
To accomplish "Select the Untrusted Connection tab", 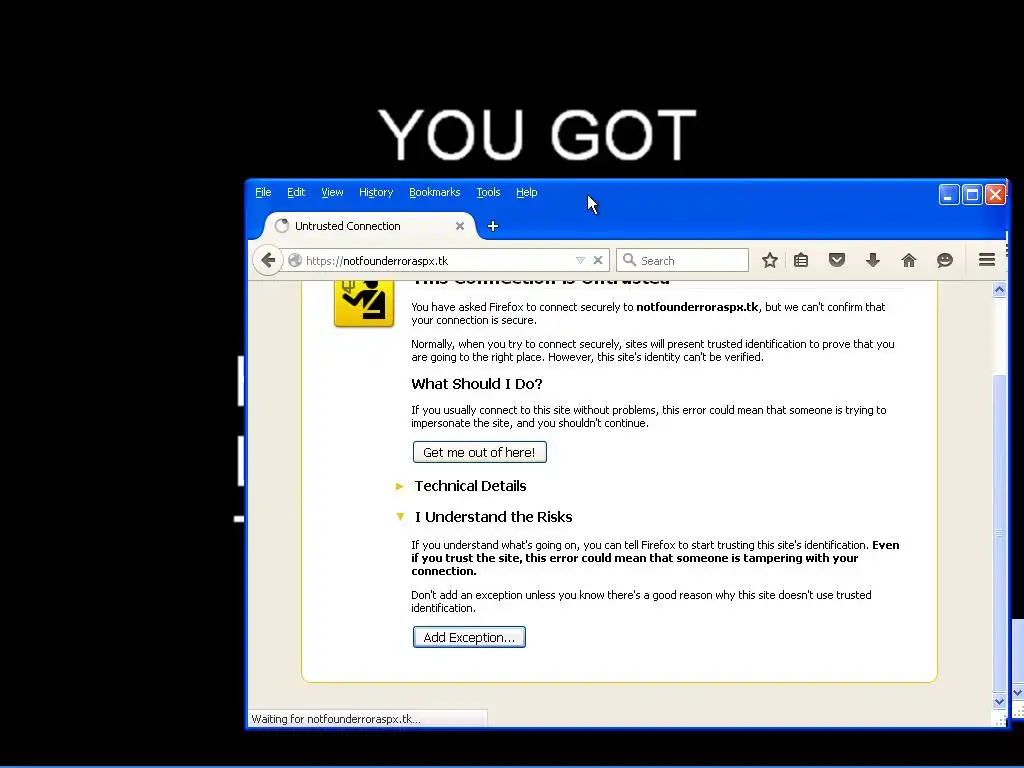I will 369,226.
